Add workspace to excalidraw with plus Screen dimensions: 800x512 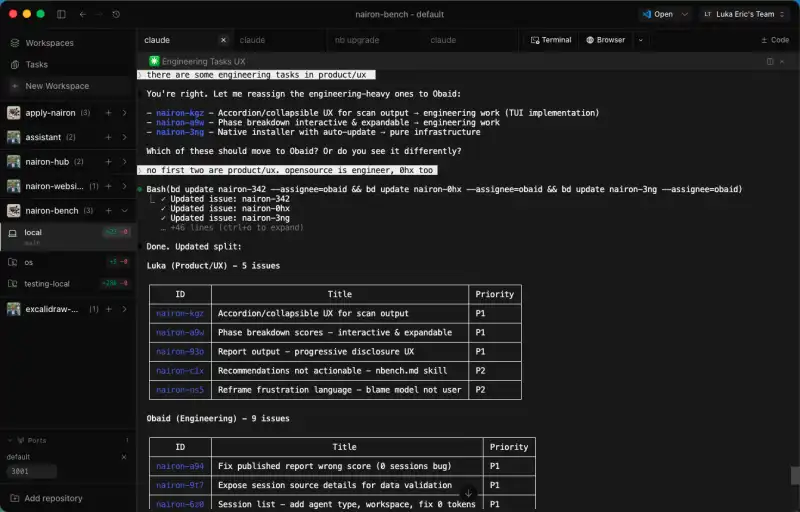108,309
